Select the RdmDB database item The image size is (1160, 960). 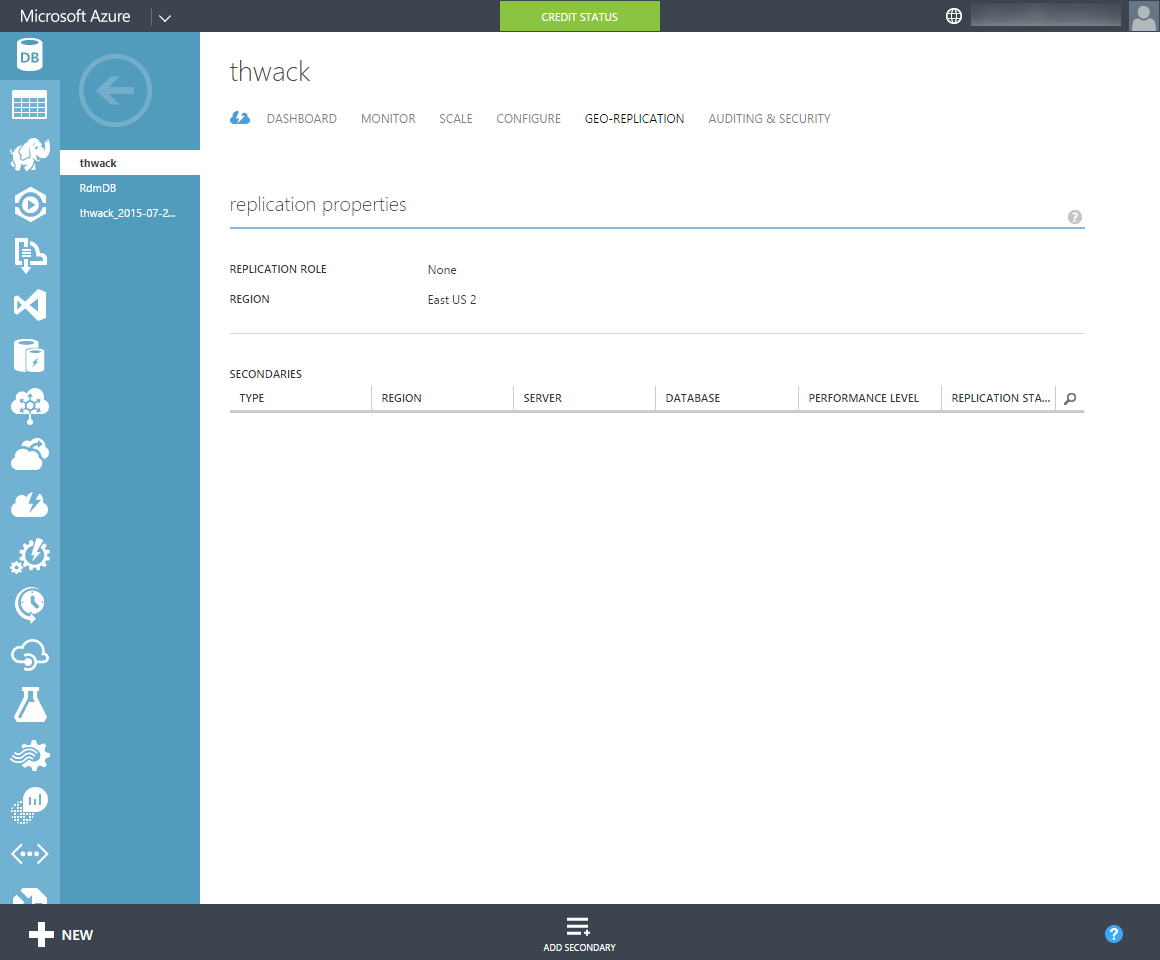(x=129, y=188)
